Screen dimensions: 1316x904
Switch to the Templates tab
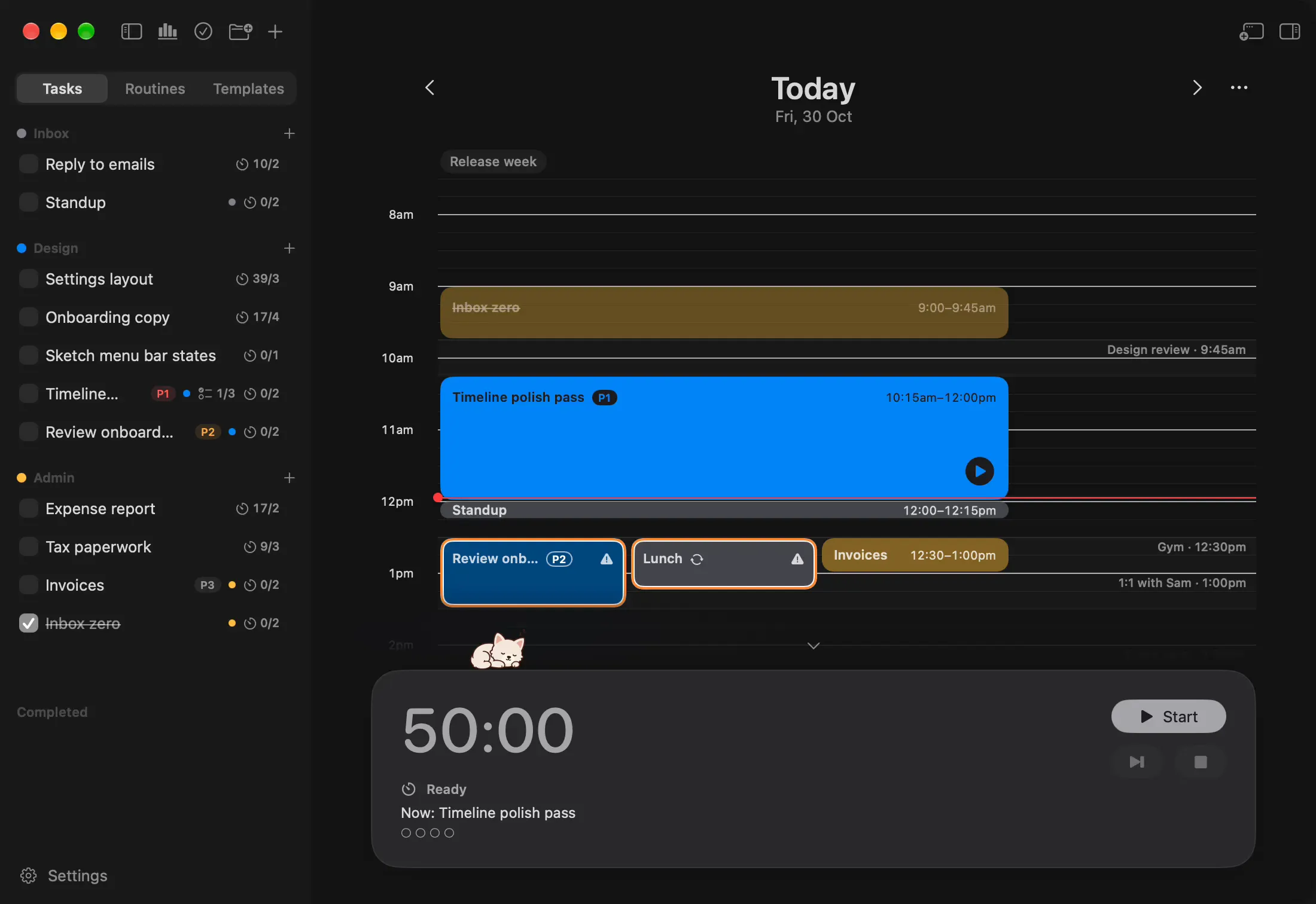248,88
